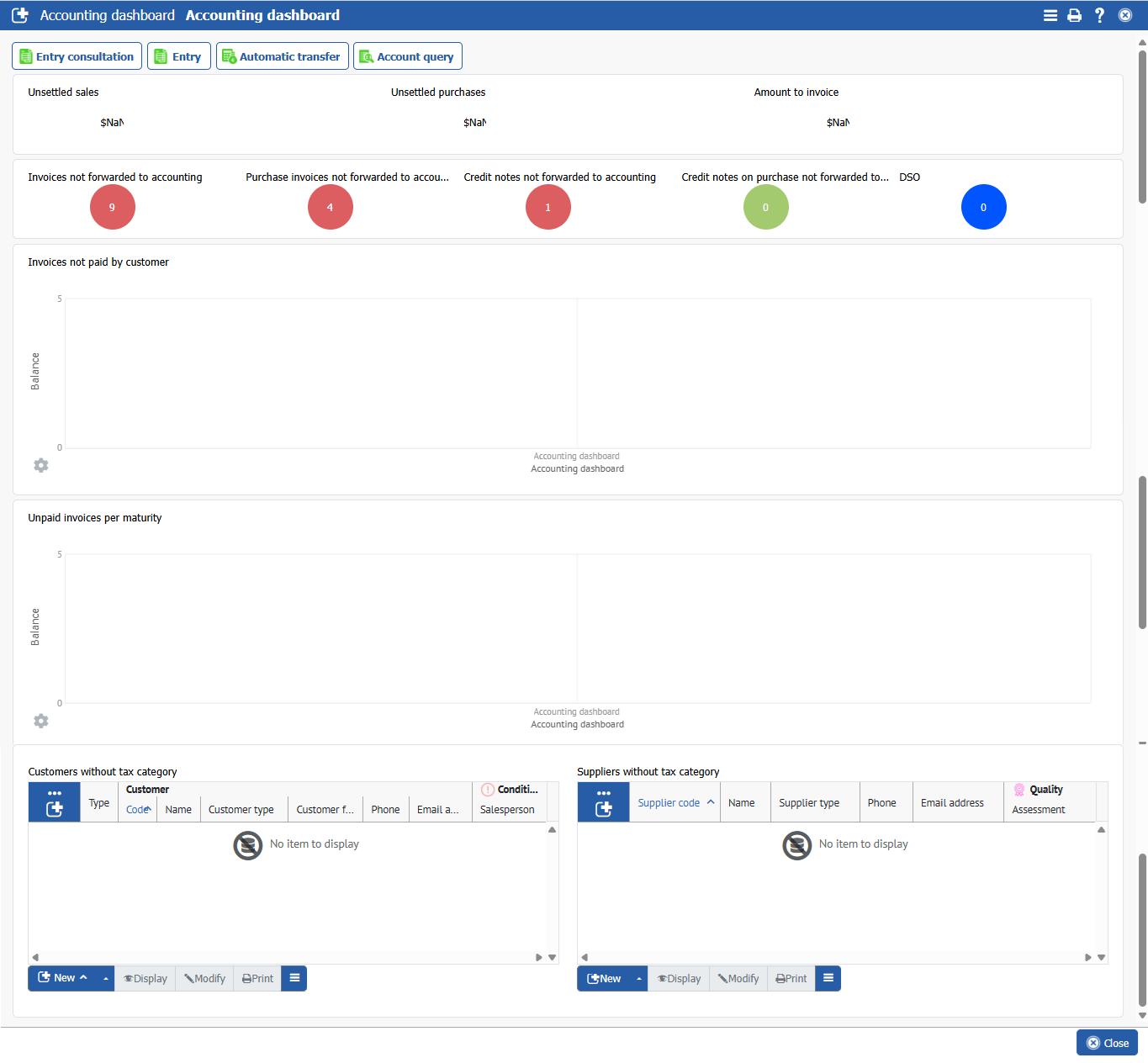The height and width of the screenshot is (1063, 1148).
Task: Open the customers grid list menu button
Action: coord(294,978)
